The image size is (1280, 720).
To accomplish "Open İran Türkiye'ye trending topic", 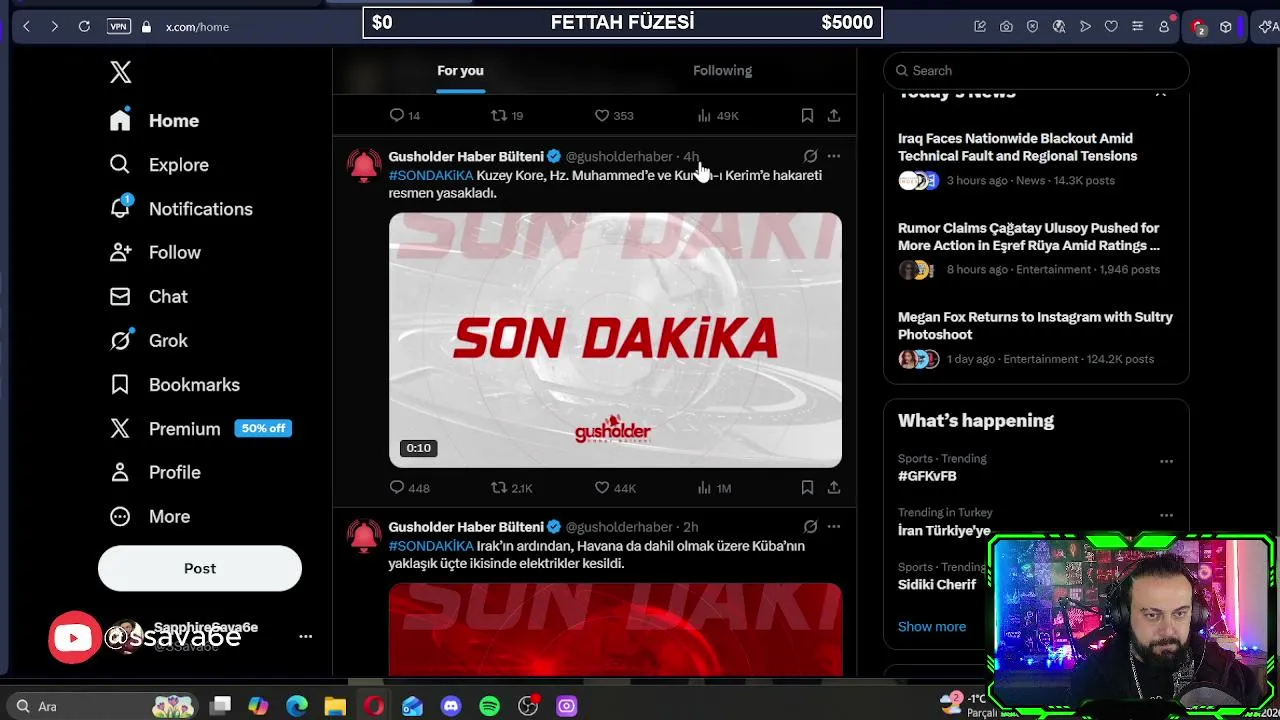I will click(x=944, y=531).
